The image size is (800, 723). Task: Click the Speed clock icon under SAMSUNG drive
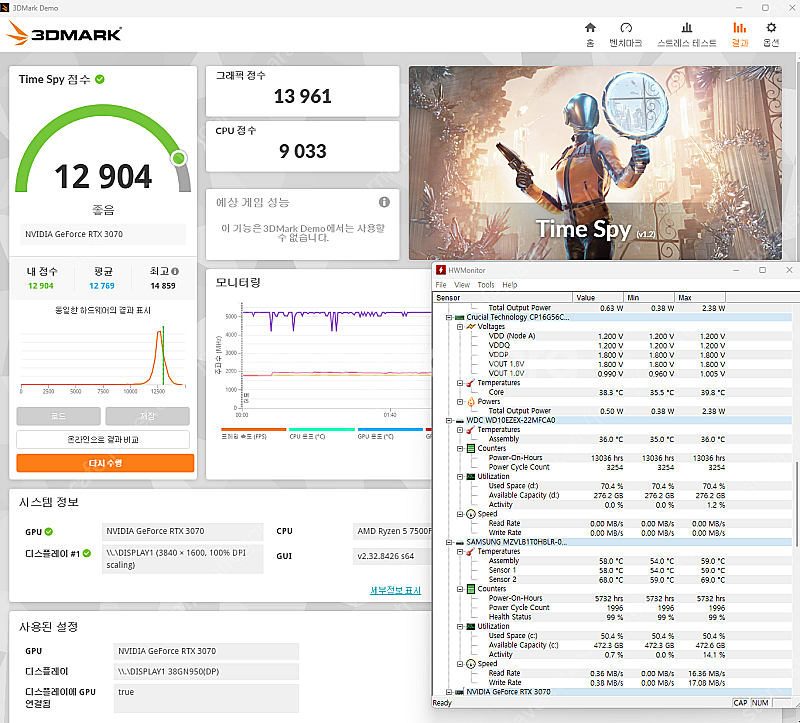pos(471,664)
